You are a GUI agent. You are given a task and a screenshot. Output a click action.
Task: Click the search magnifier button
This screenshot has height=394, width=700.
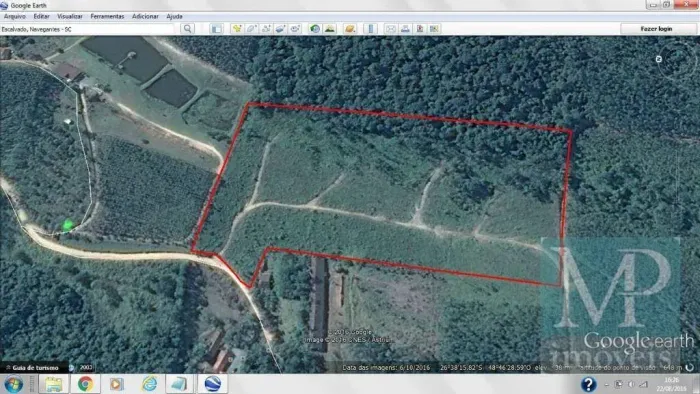(188, 29)
